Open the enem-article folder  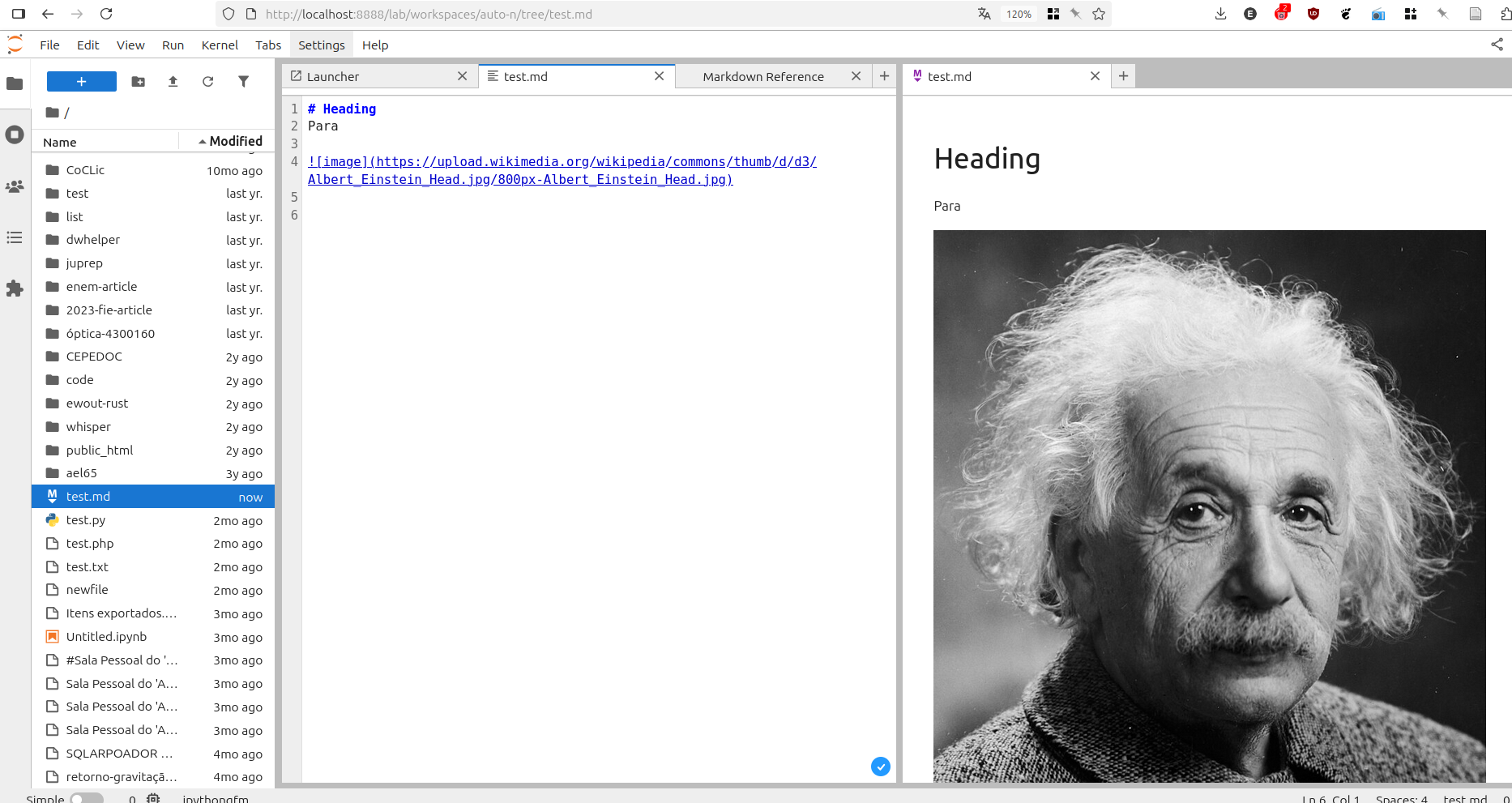point(154,287)
